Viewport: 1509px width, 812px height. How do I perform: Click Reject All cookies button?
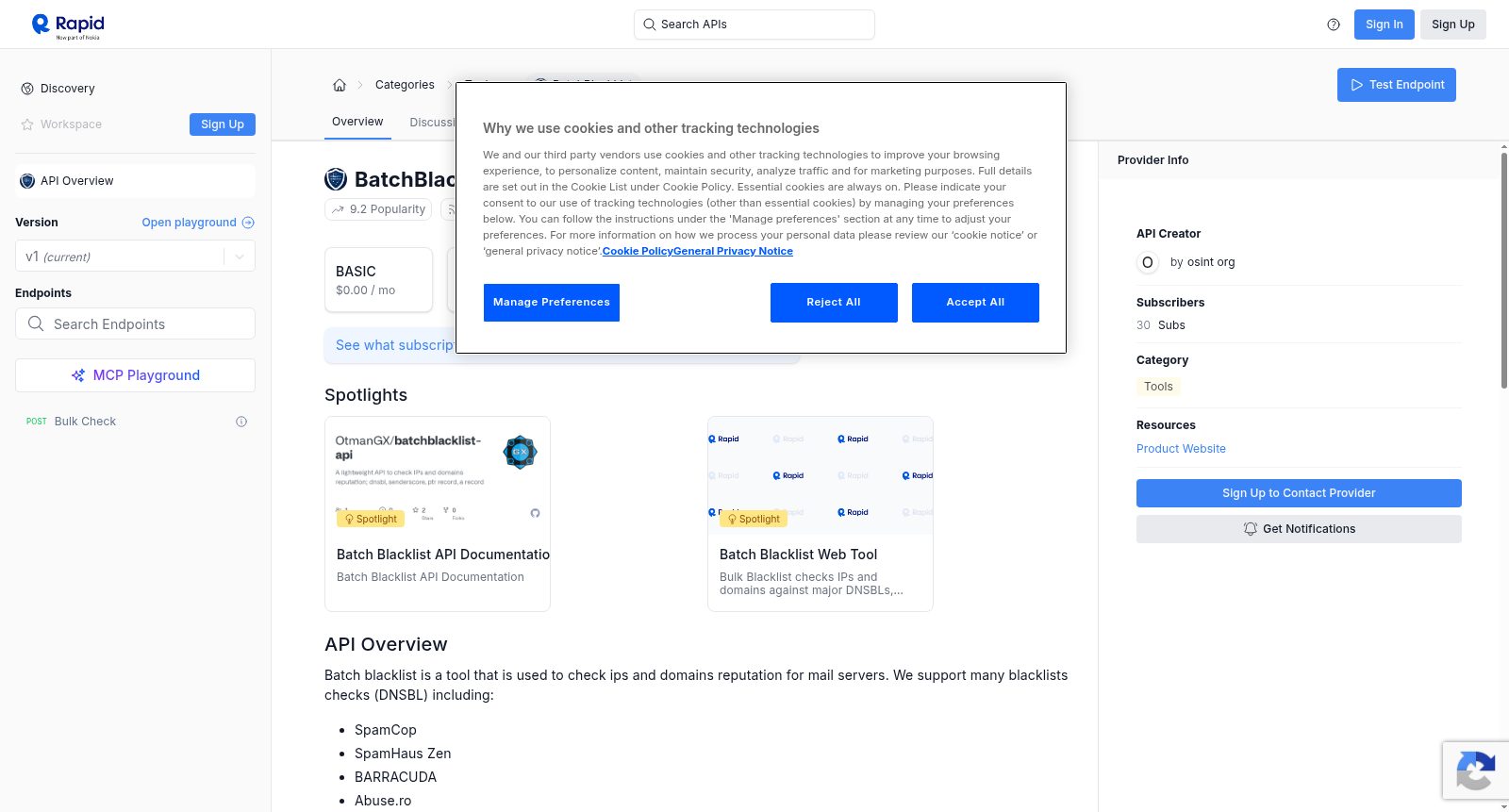click(834, 303)
